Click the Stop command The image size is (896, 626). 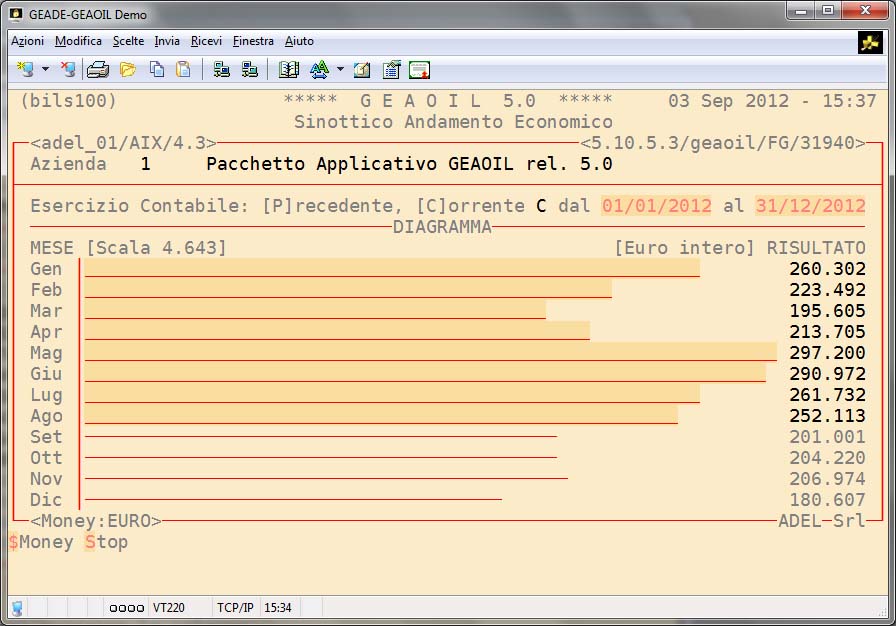(x=106, y=542)
